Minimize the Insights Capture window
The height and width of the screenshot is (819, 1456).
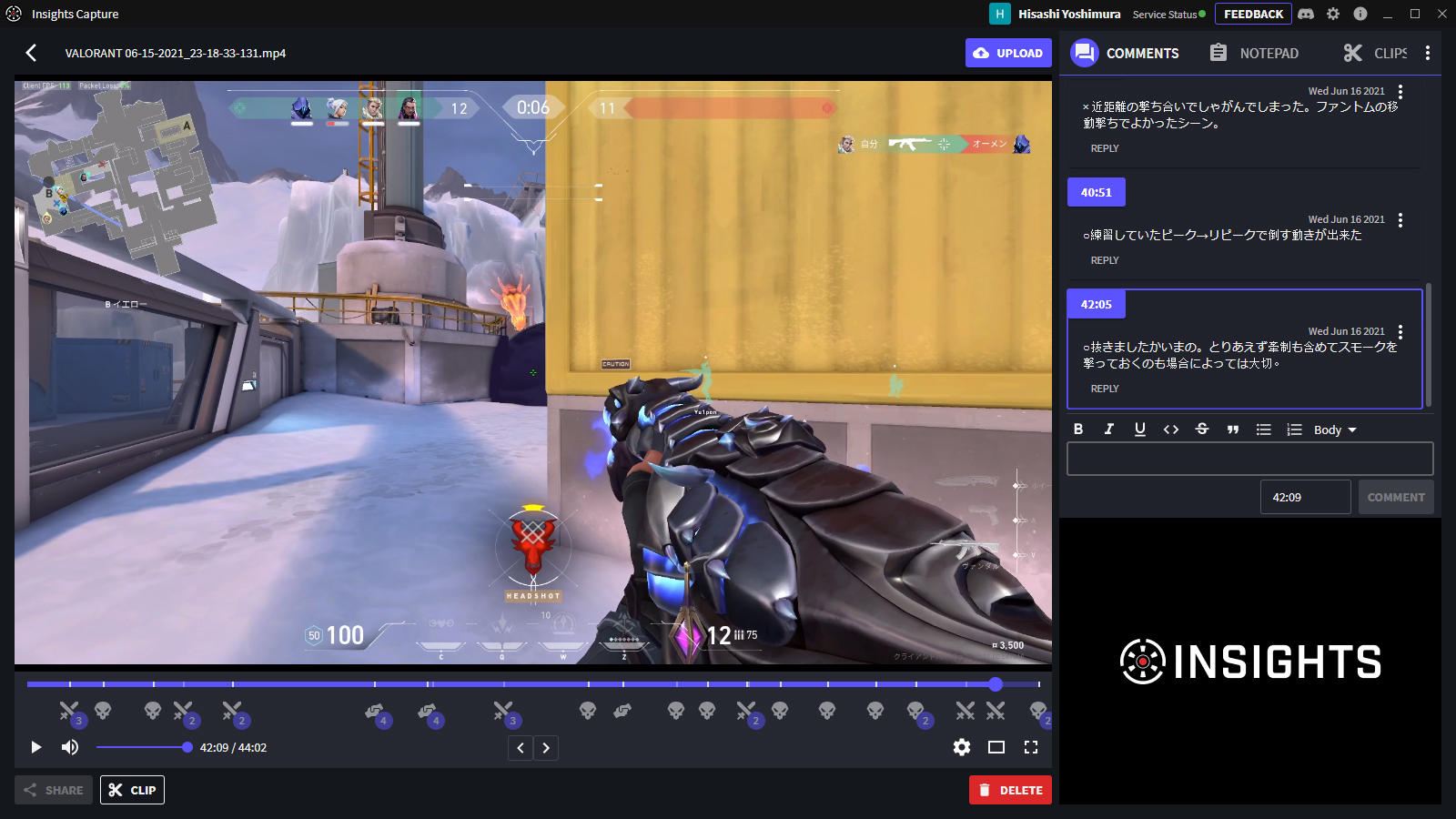click(x=1388, y=14)
